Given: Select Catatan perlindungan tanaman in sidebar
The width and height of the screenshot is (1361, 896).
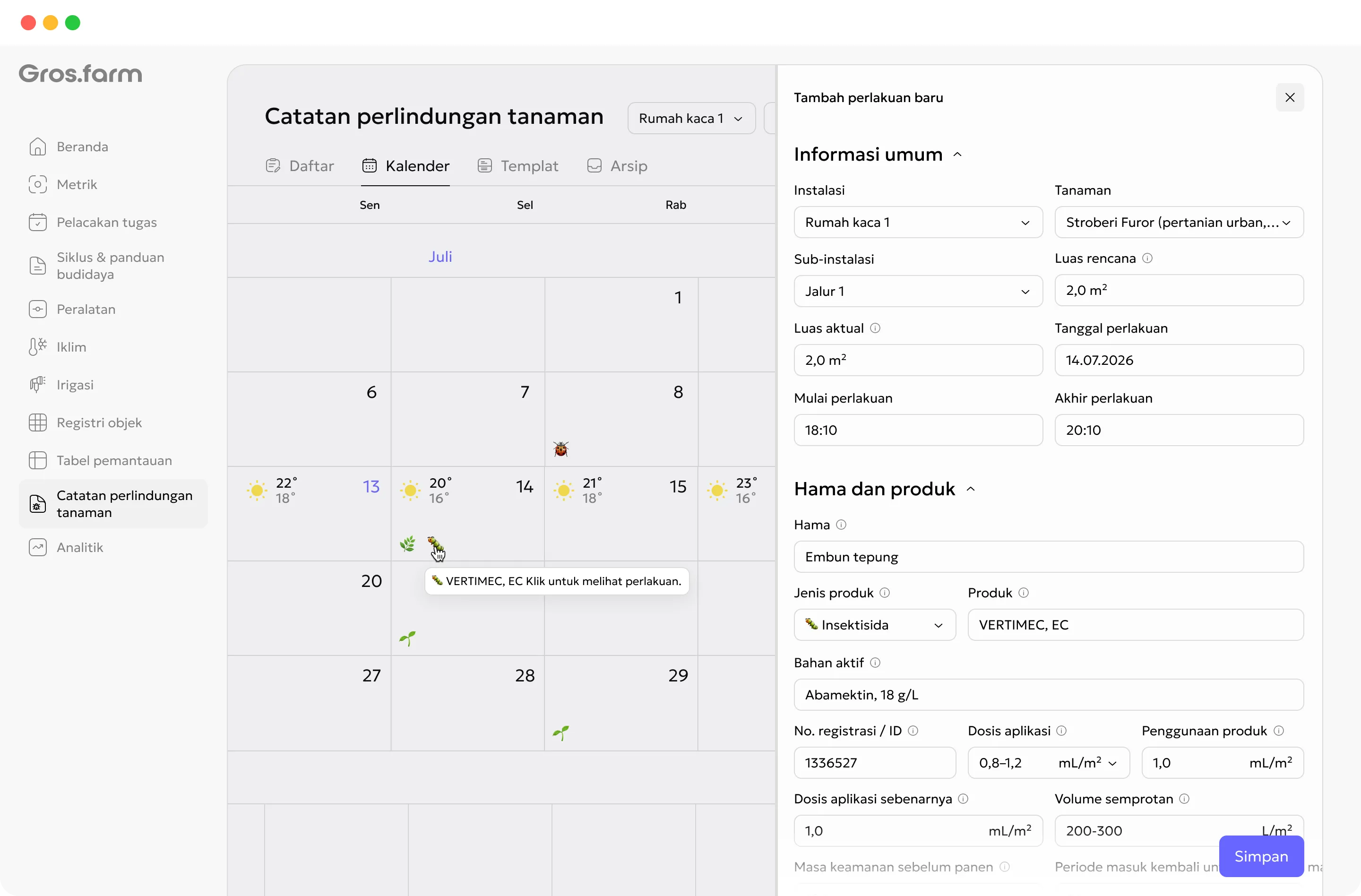Looking at the screenshot, I should click(x=113, y=504).
